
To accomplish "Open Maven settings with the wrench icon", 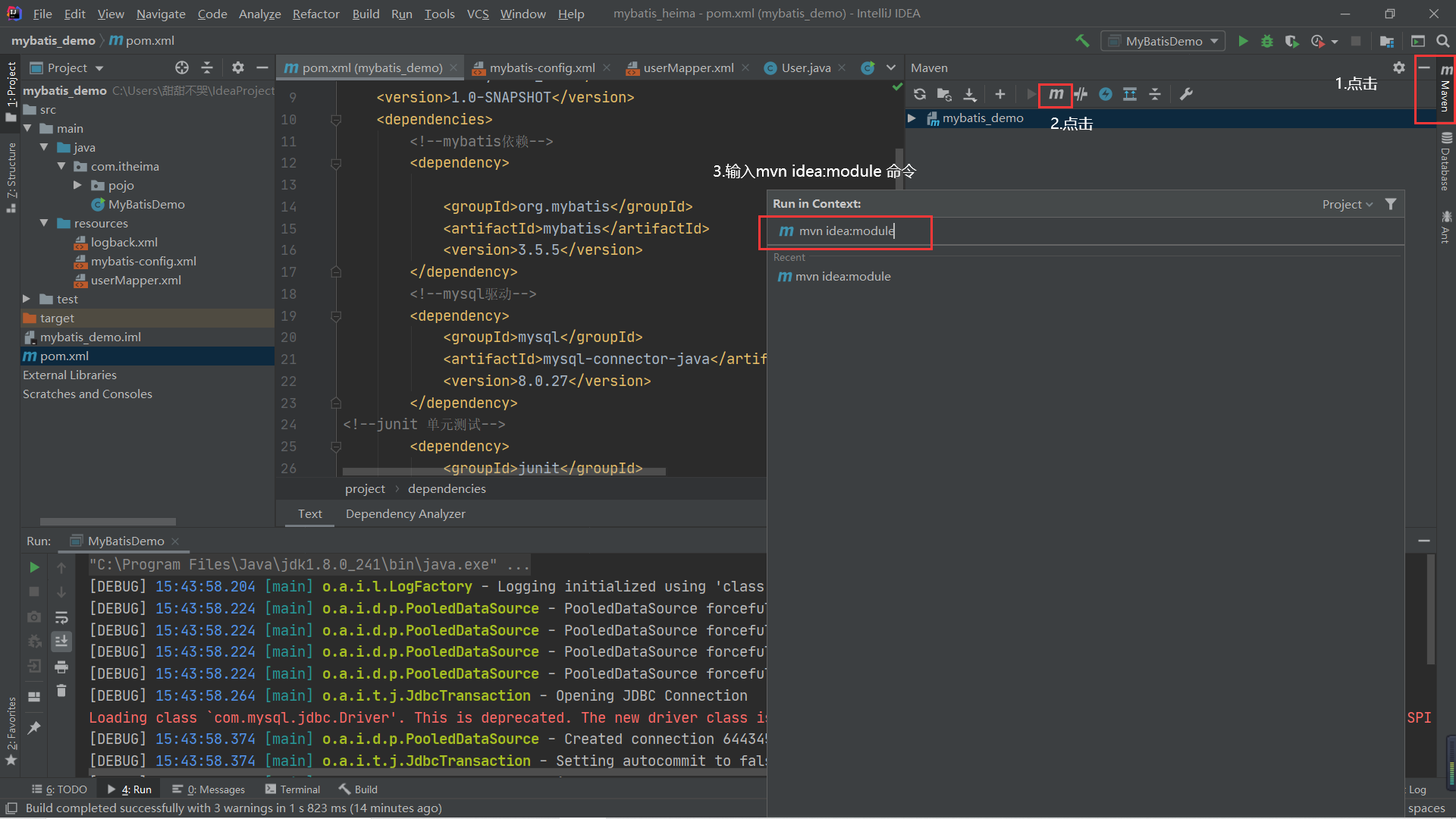I will point(1186,94).
